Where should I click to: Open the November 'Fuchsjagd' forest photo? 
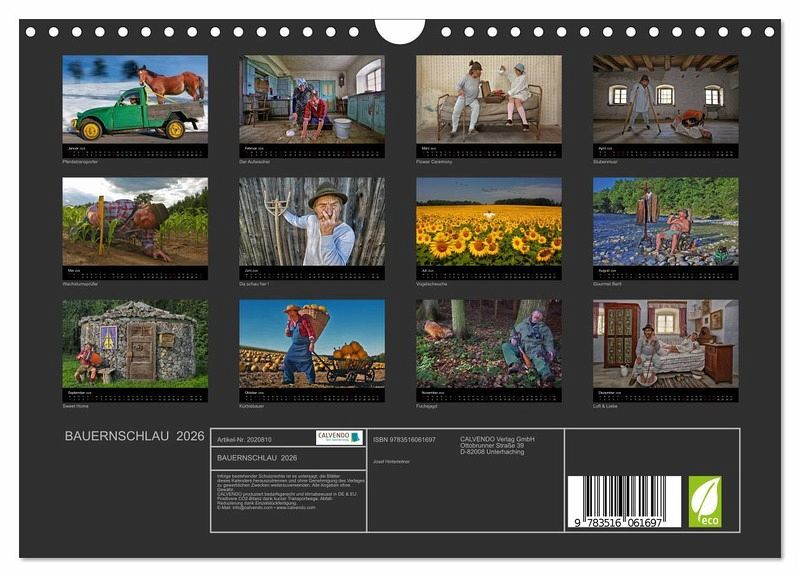[x=489, y=343]
